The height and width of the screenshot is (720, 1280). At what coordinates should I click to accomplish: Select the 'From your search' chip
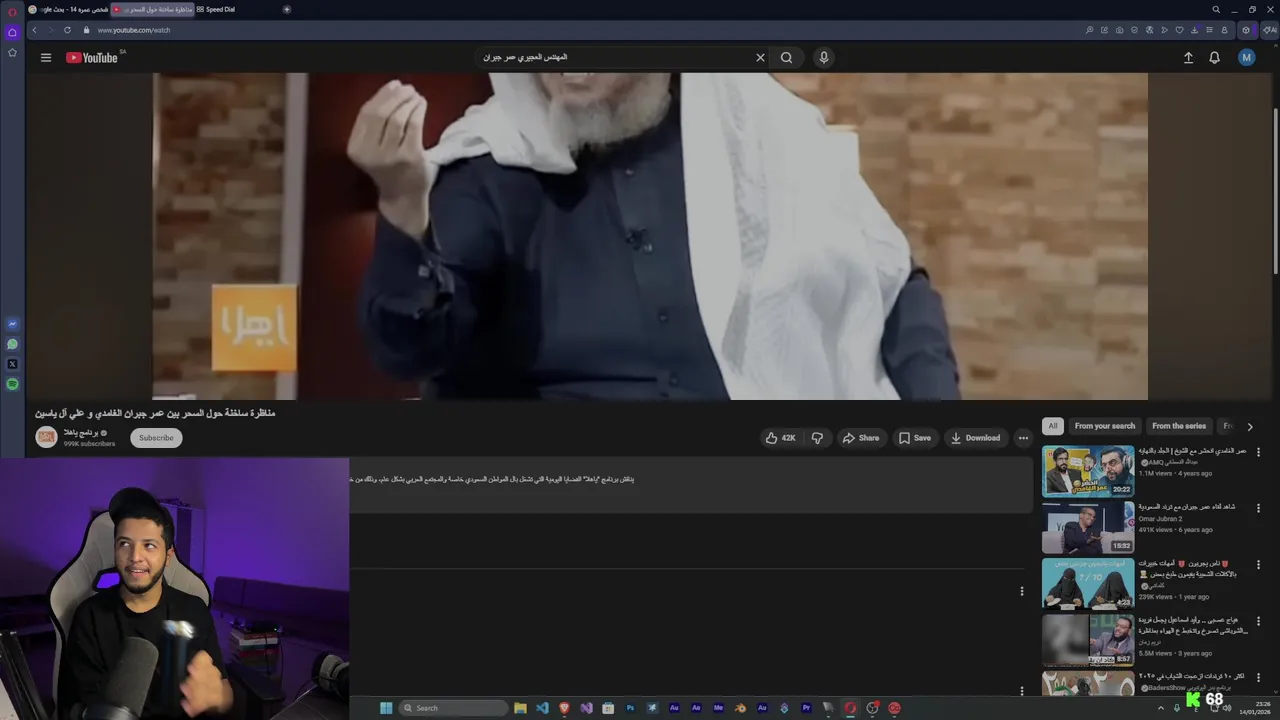pos(1104,426)
